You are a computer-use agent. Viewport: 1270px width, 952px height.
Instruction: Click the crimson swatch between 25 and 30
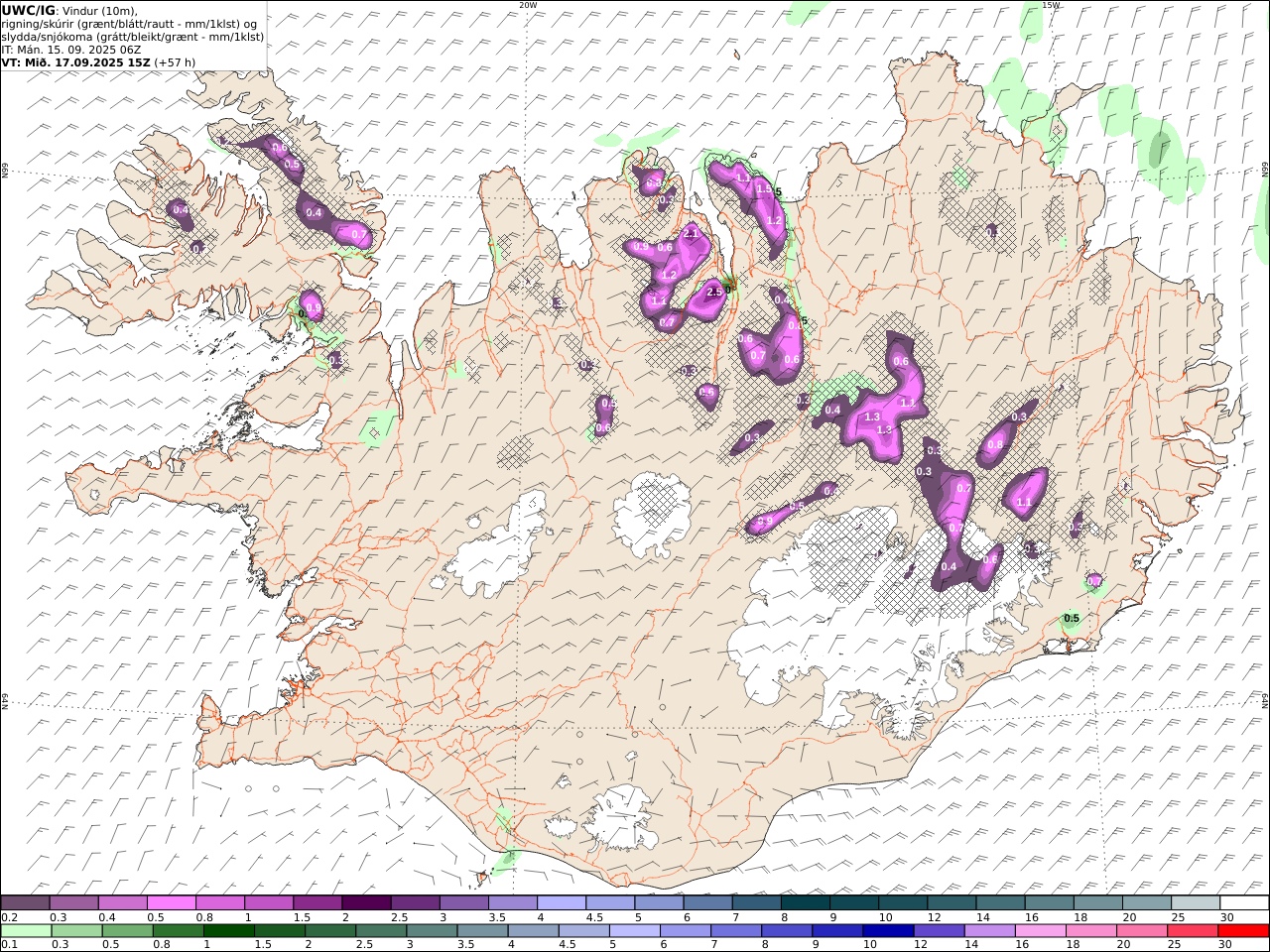pyautogui.click(x=1192, y=930)
